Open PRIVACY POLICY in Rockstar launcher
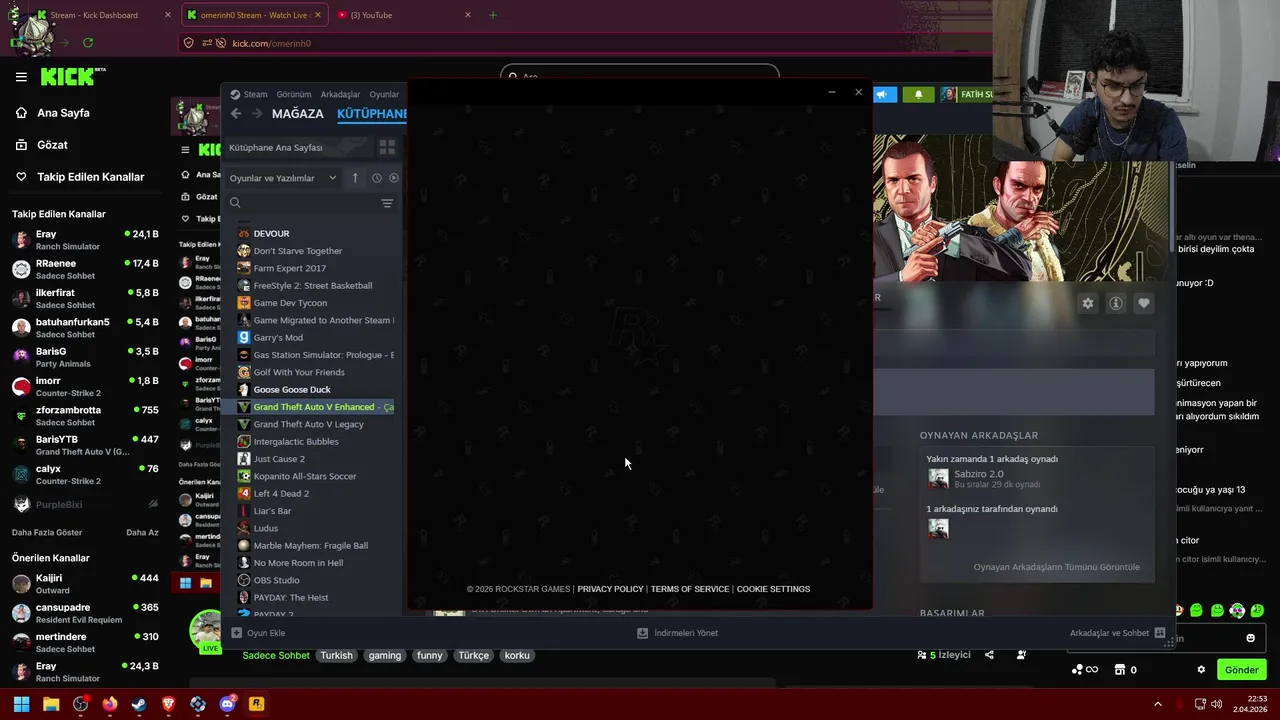Screen dimensions: 1280x720 click(x=610, y=589)
